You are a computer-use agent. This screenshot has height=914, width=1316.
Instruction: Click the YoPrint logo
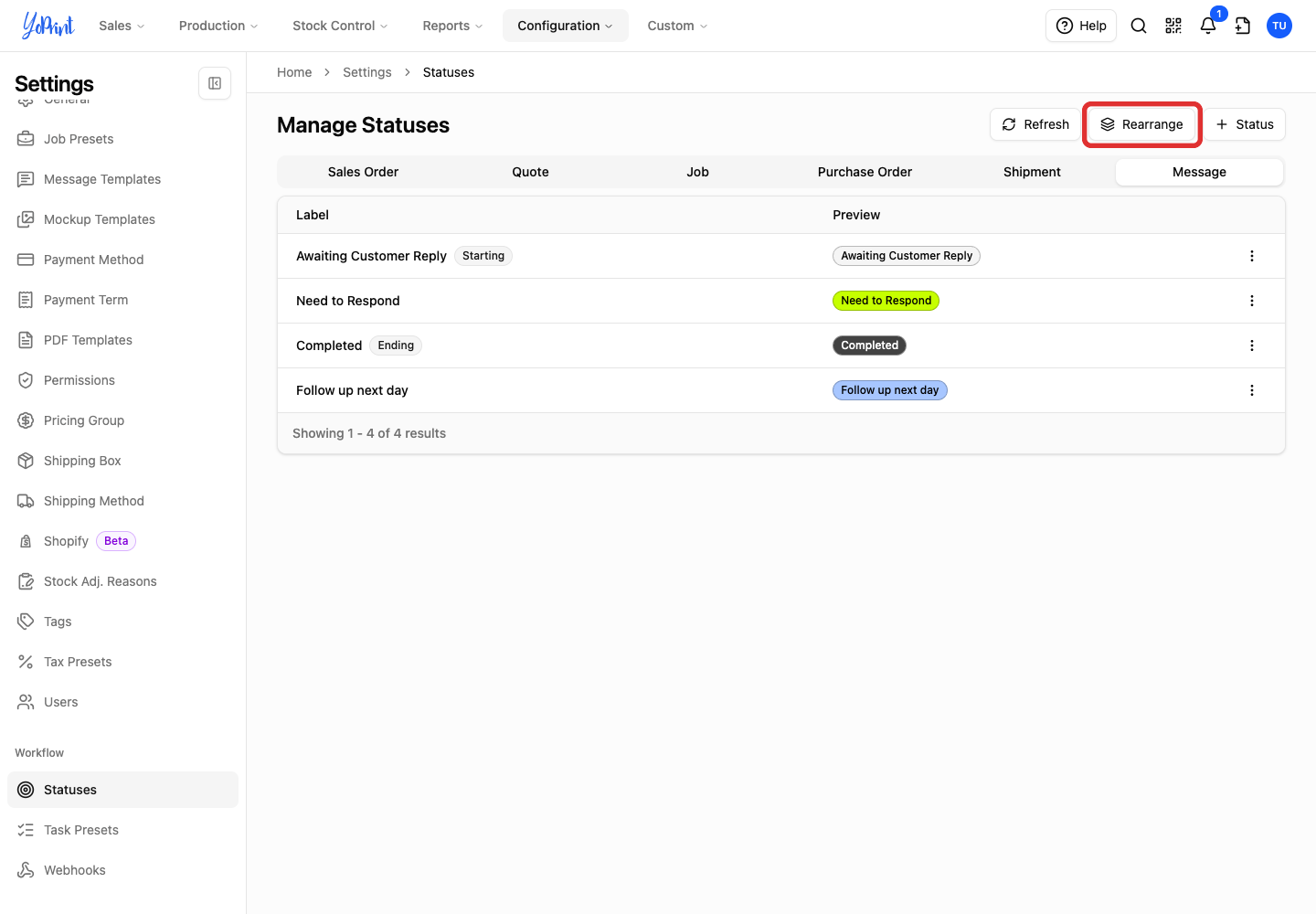[48, 26]
